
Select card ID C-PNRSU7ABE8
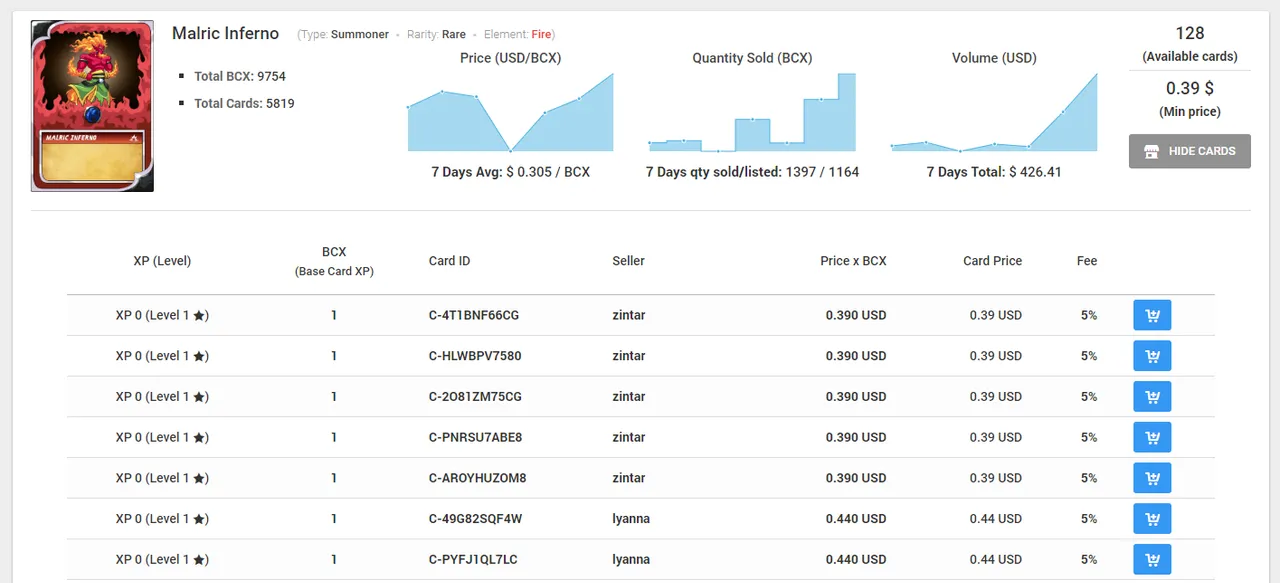click(x=475, y=437)
